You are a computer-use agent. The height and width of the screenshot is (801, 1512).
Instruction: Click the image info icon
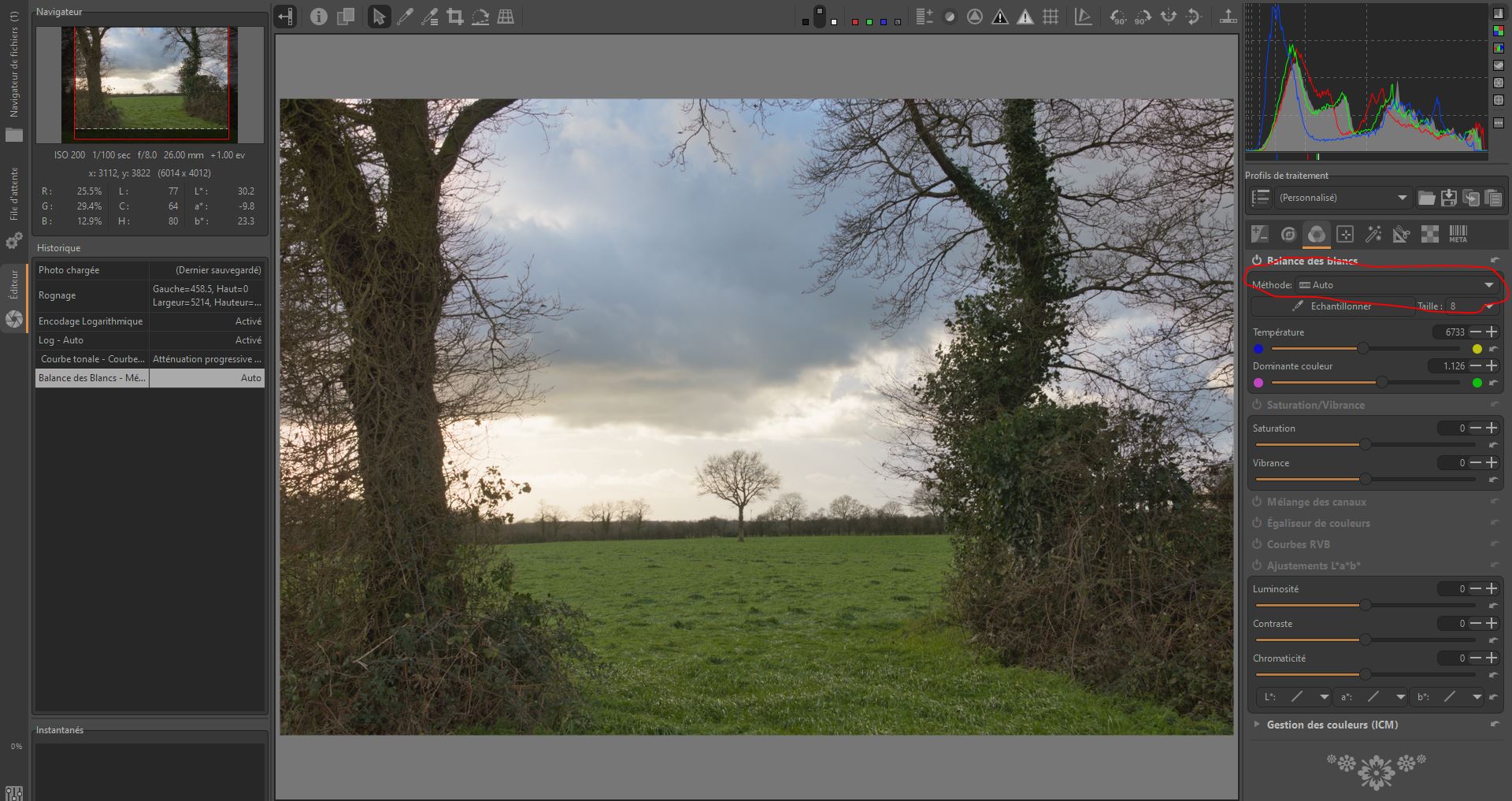pyautogui.click(x=318, y=17)
